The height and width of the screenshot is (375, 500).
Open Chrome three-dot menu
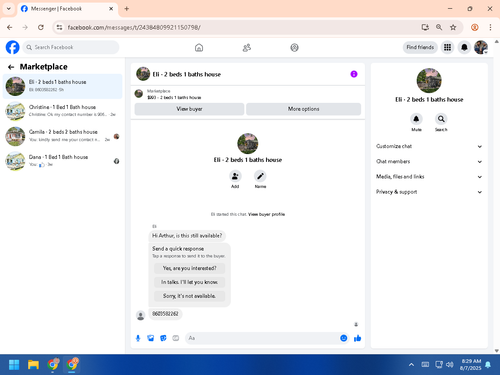490,27
